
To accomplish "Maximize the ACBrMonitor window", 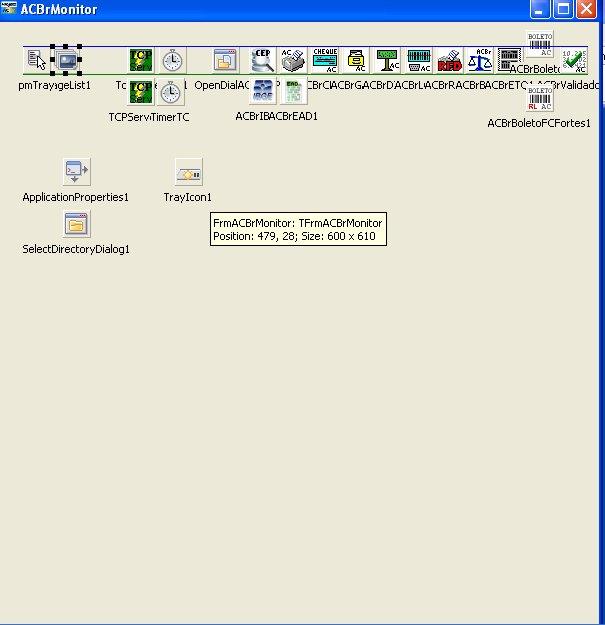I will 563,9.
